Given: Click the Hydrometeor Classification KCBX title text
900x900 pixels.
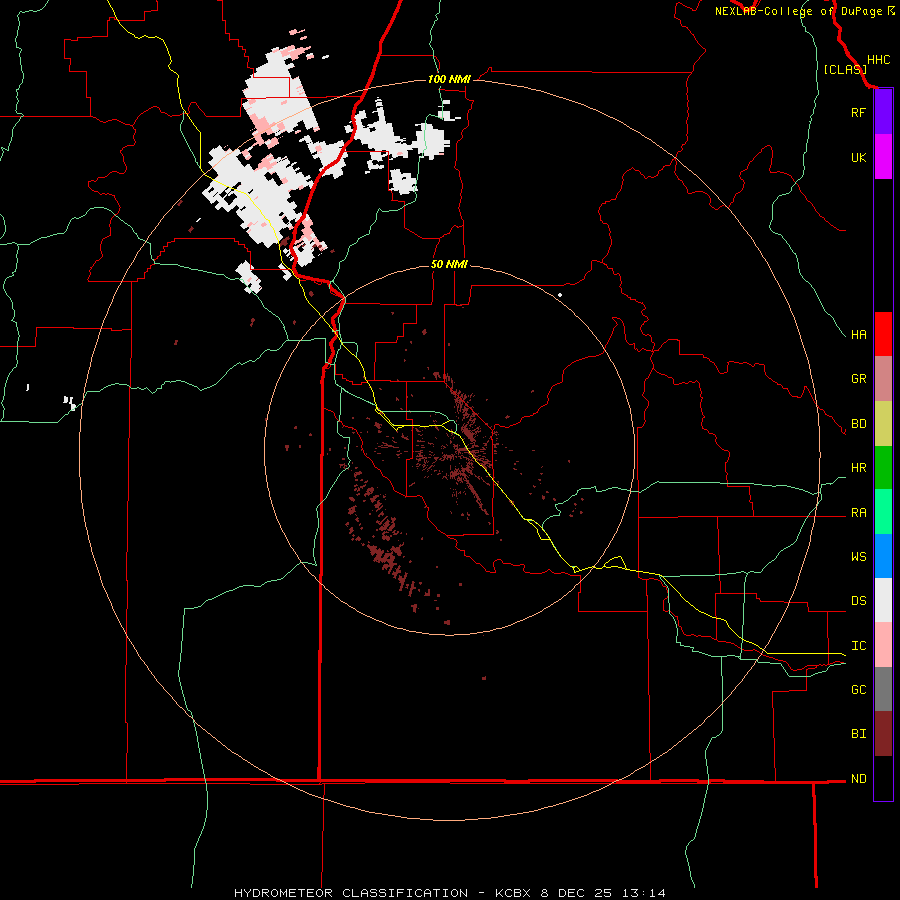Looking at the screenshot, I should click(x=450, y=893).
